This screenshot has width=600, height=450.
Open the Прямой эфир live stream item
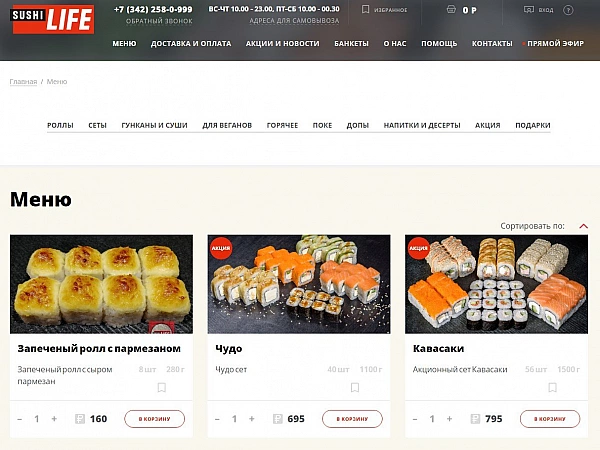[x=555, y=44]
